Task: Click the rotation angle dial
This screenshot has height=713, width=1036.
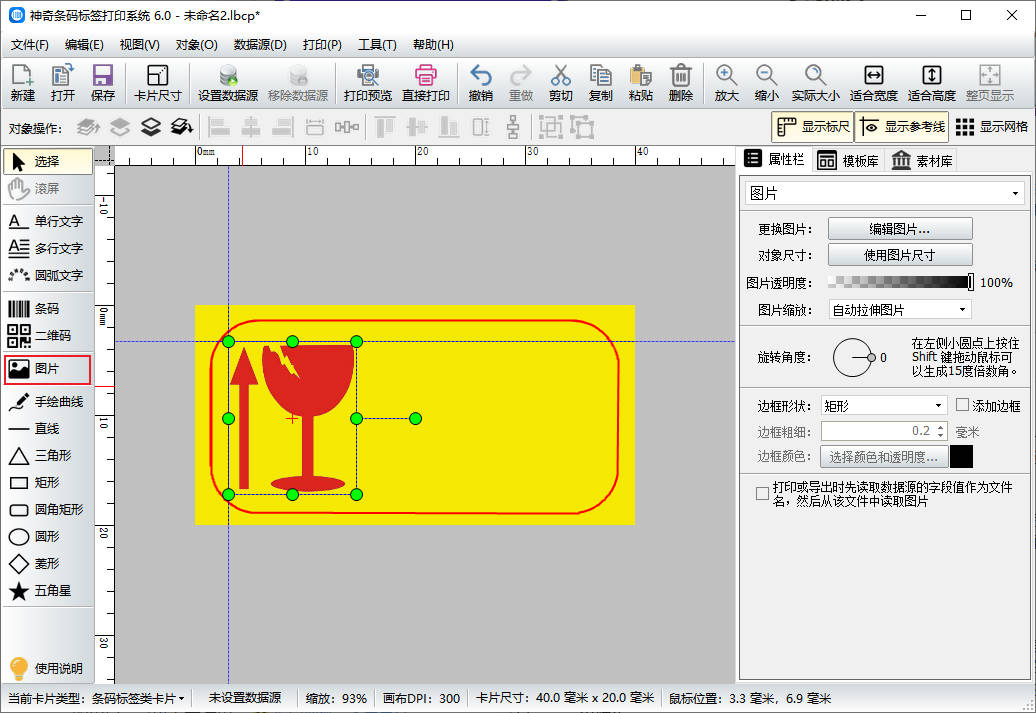Action: tap(852, 358)
